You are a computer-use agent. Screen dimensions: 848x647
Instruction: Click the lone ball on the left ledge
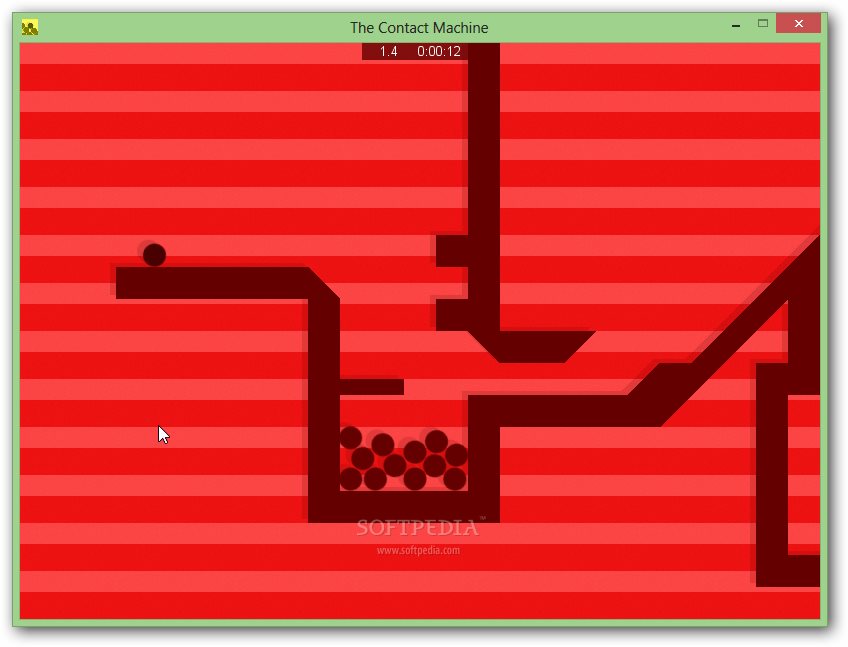click(154, 255)
